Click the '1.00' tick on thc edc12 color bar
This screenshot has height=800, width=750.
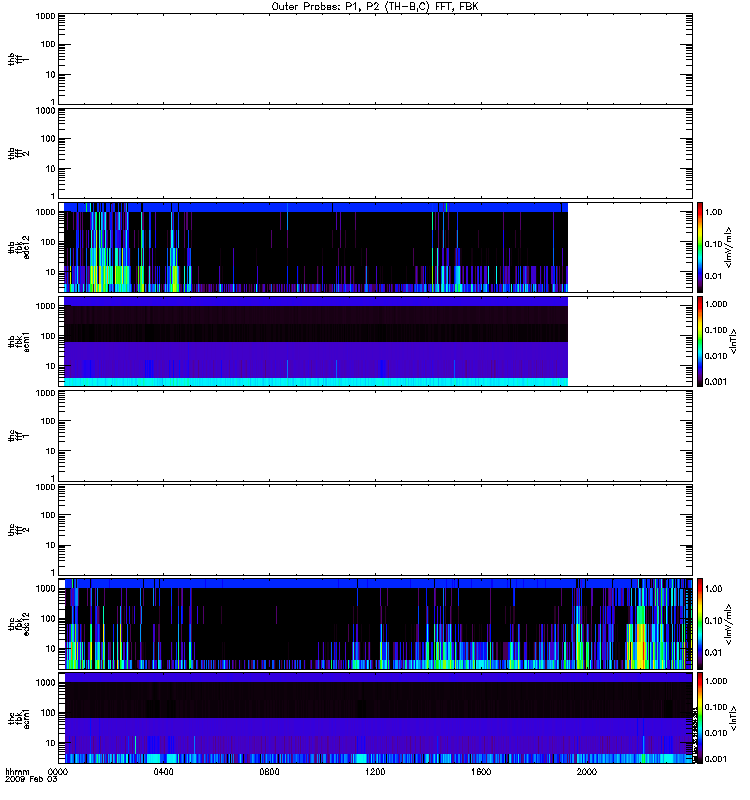click(713, 588)
